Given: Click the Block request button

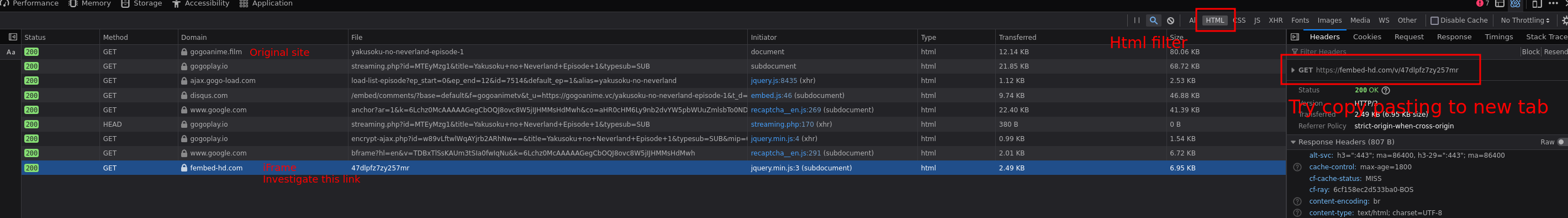Looking at the screenshot, I should click(1531, 53).
